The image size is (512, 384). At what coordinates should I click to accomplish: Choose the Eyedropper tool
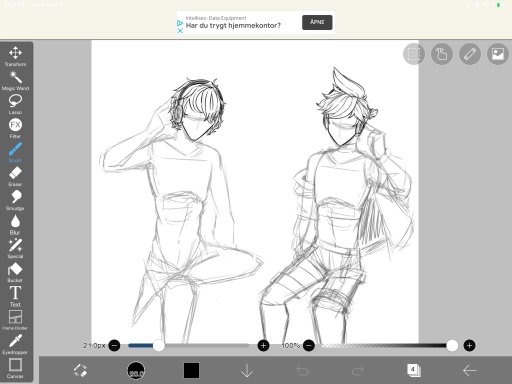(x=15, y=344)
